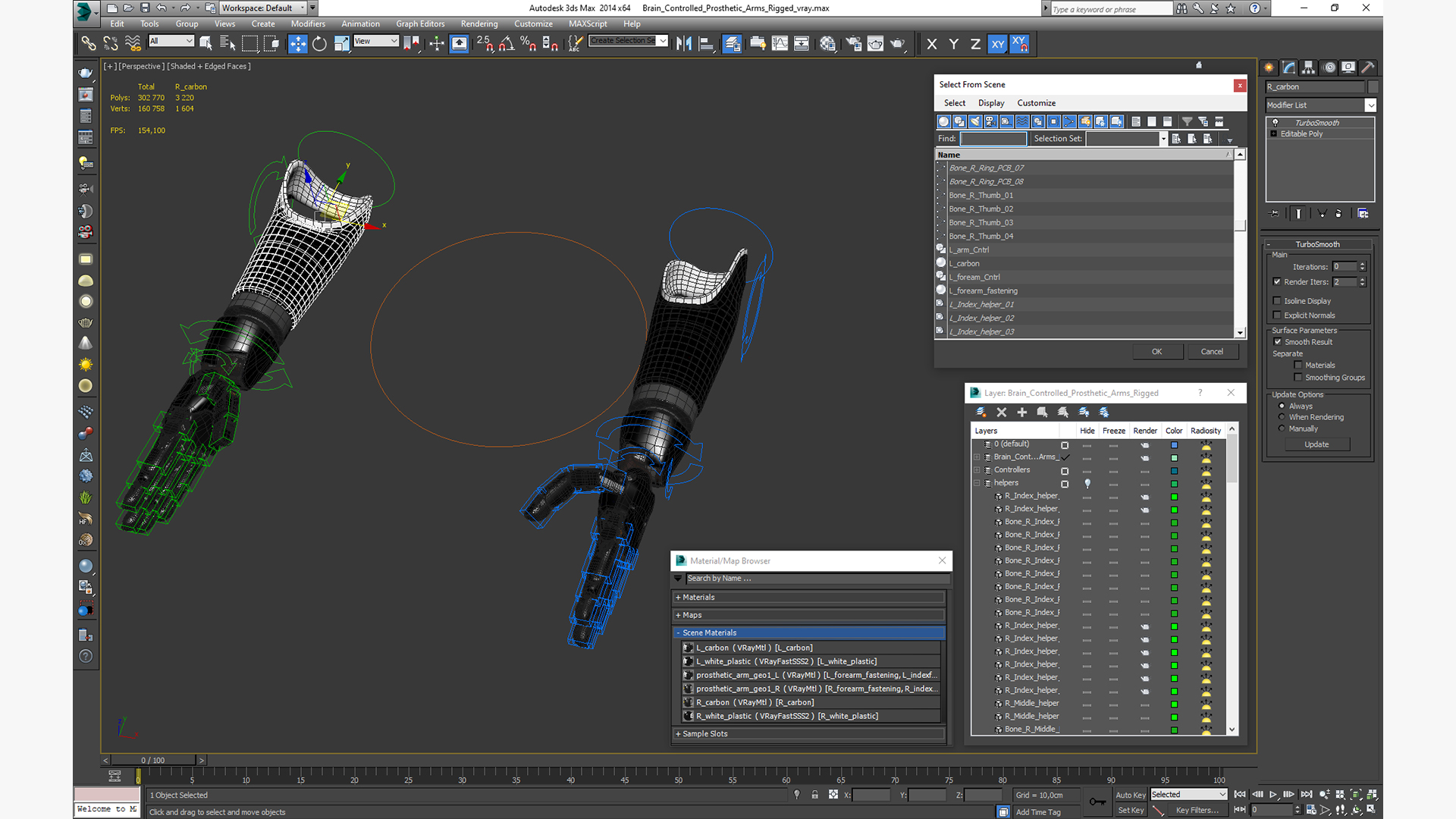Select the Manually update option
This screenshot has width=1456, height=819.
point(1282,428)
